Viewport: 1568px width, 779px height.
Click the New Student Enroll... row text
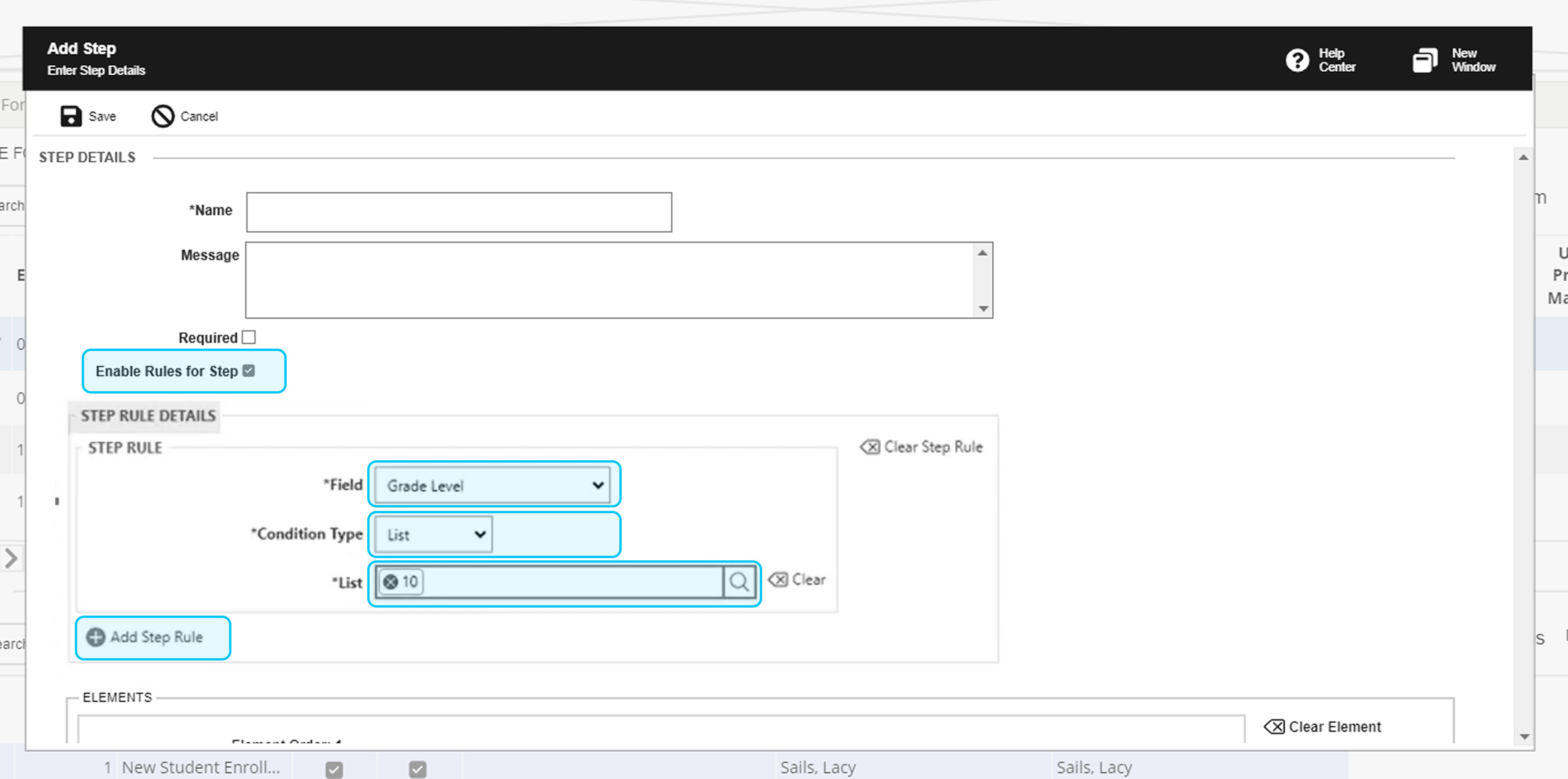(201, 767)
